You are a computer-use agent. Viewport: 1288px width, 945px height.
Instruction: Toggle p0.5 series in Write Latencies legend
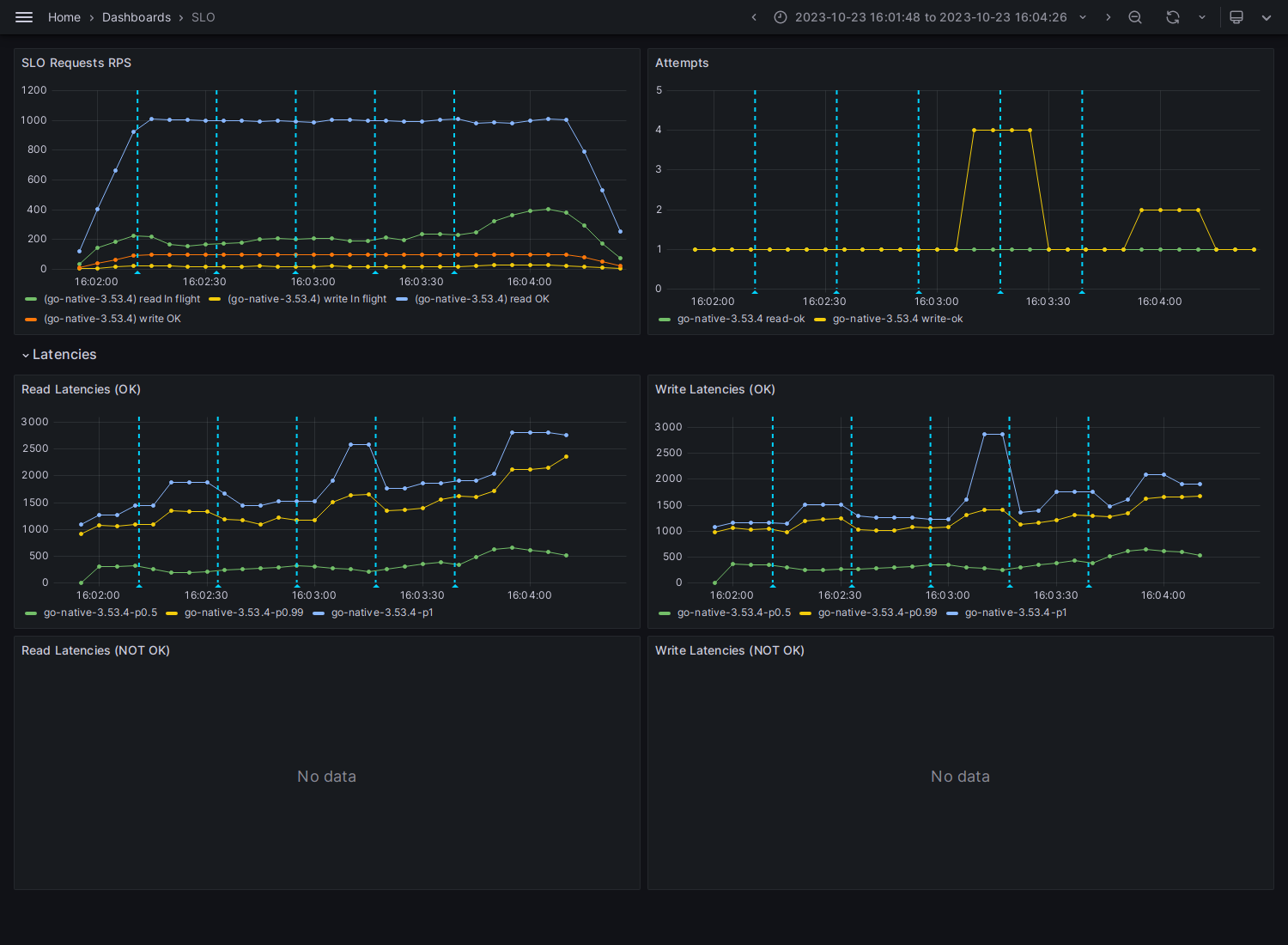click(734, 613)
